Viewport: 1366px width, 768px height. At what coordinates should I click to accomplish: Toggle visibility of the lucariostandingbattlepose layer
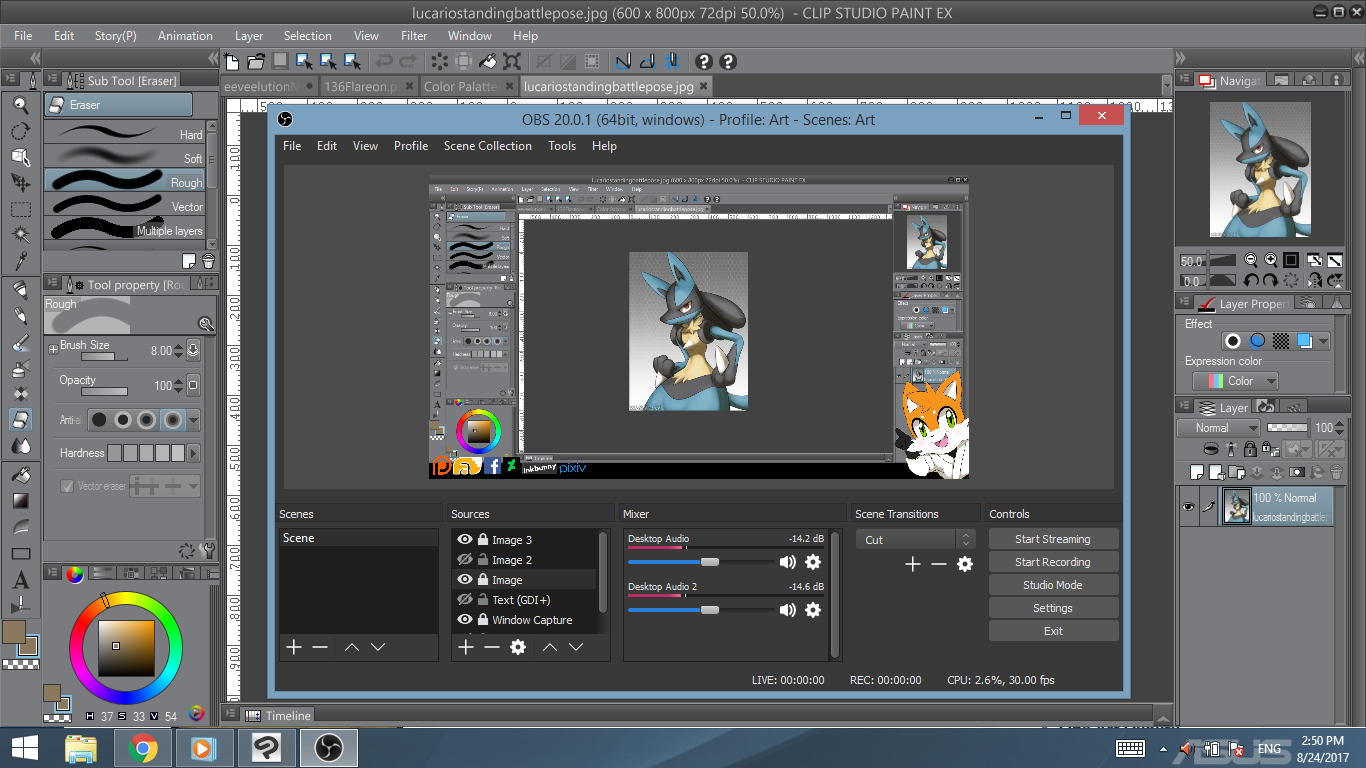coord(1188,507)
